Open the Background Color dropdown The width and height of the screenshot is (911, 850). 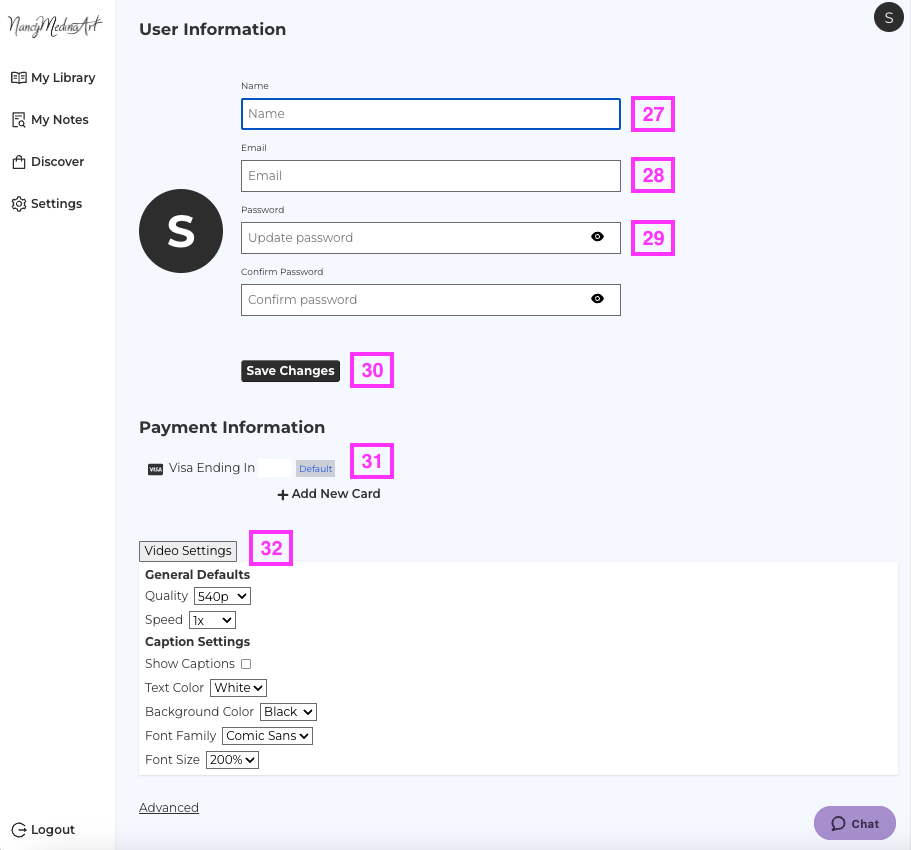[288, 712]
